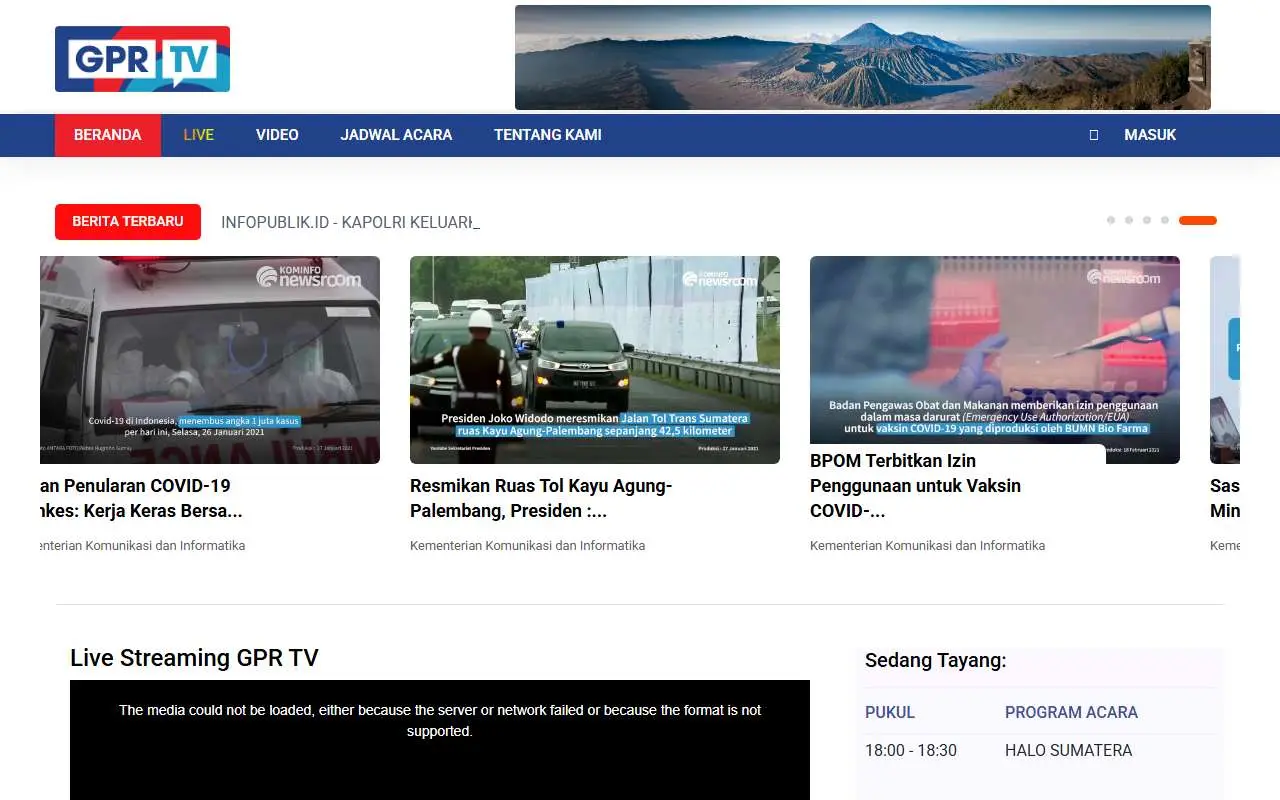Go to the LIVE page
1280x800 pixels.
click(199, 135)
